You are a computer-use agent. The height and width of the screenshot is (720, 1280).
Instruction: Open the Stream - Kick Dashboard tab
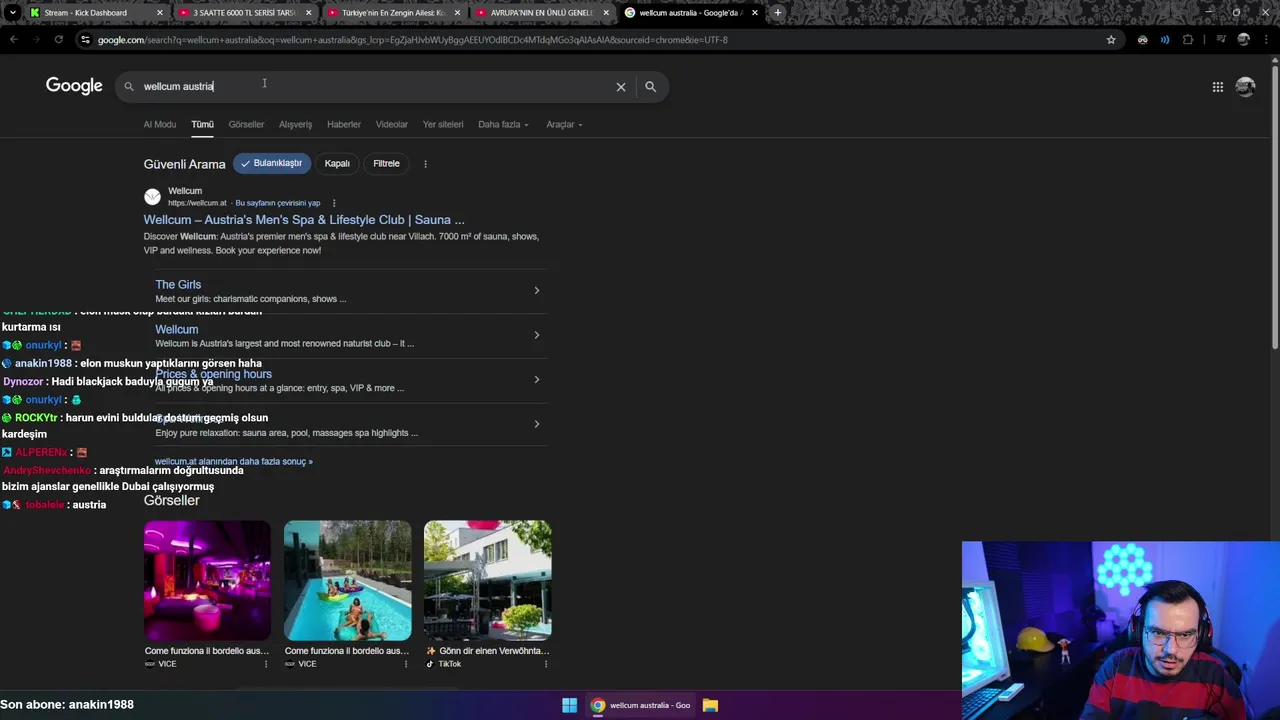click(x=85, y=13)
